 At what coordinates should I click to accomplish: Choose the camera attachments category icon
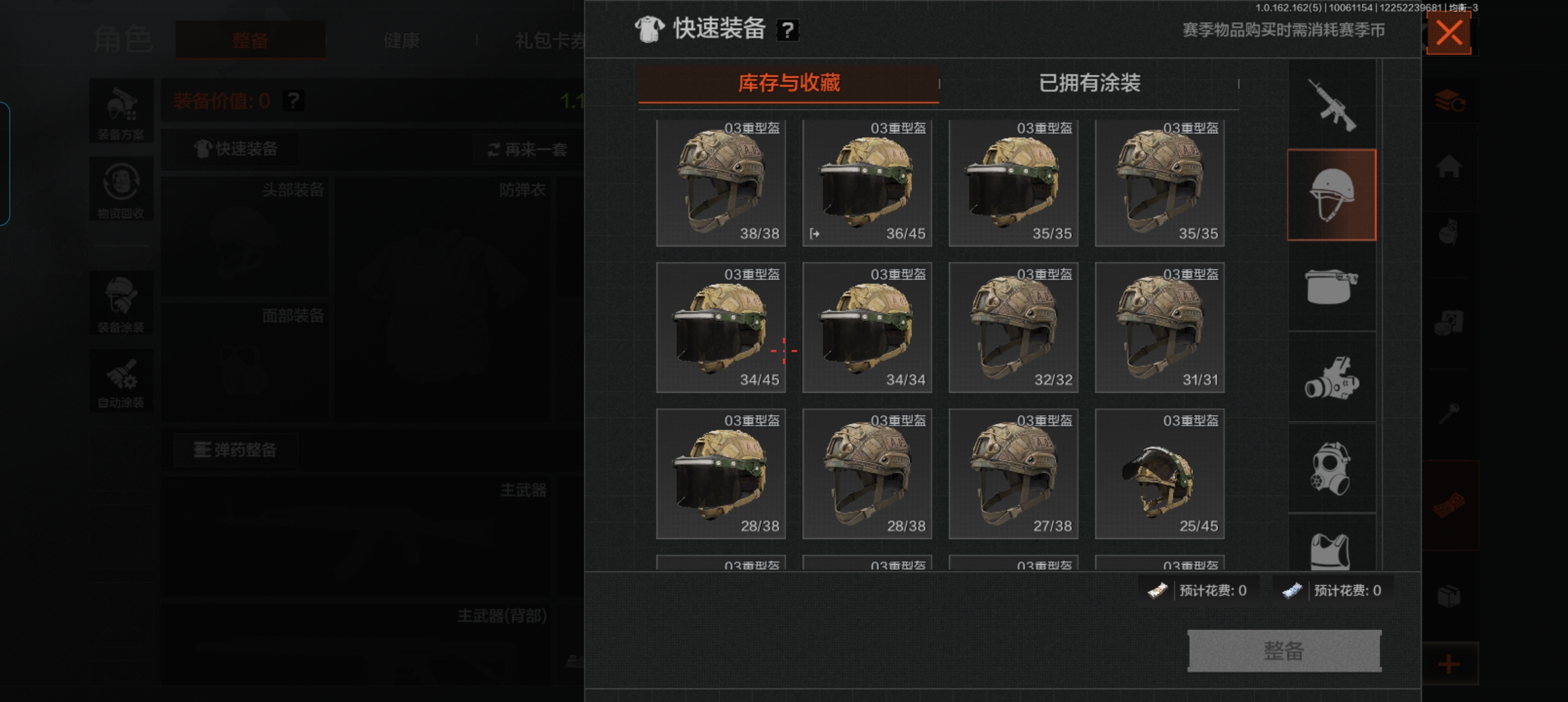1331,377
